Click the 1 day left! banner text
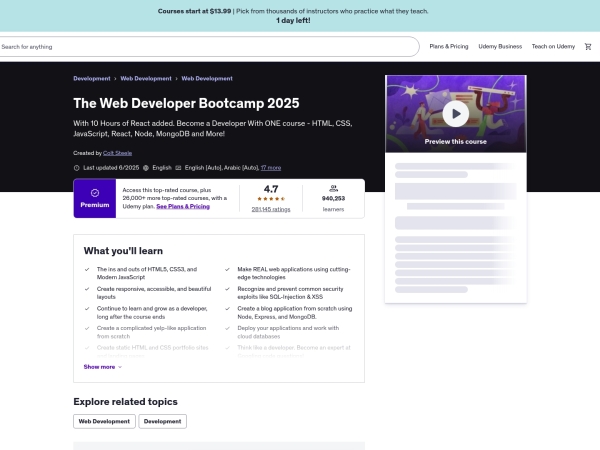 click(x=293, y=21)
